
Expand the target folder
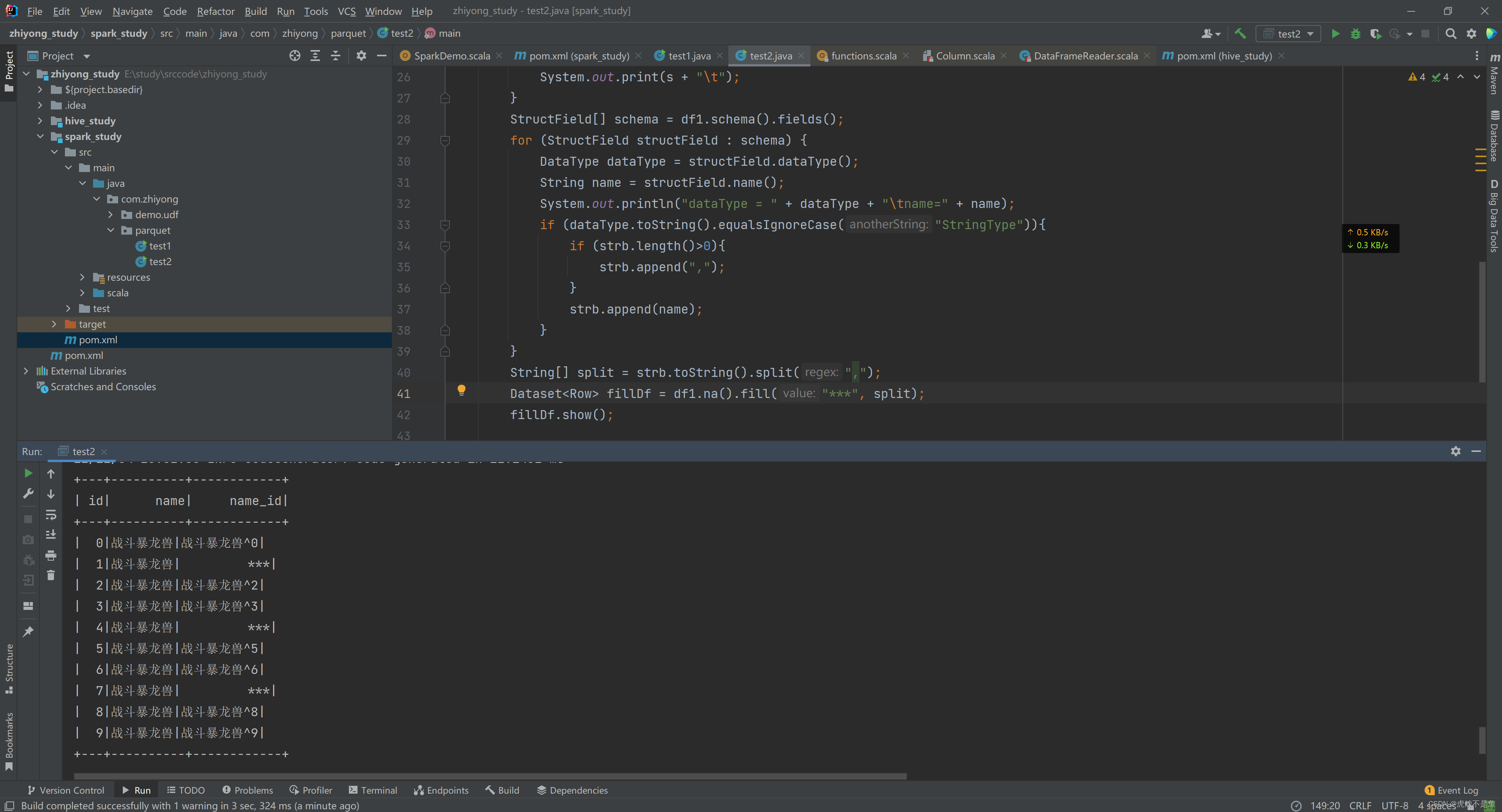tap(54, 324)
